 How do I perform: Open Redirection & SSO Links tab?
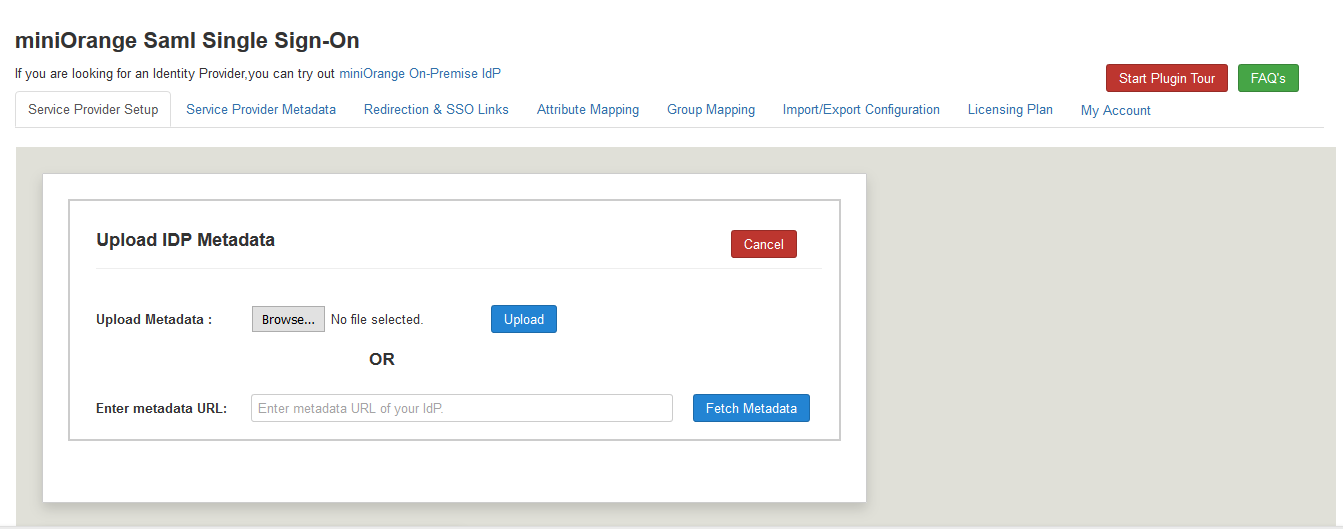click(x=436, y=110)
